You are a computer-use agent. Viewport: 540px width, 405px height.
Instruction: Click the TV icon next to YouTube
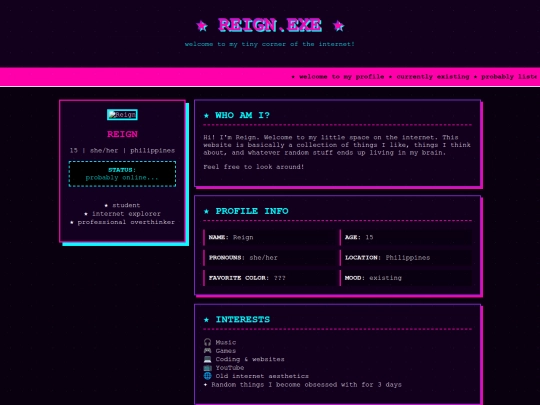(x=207, y=367)
